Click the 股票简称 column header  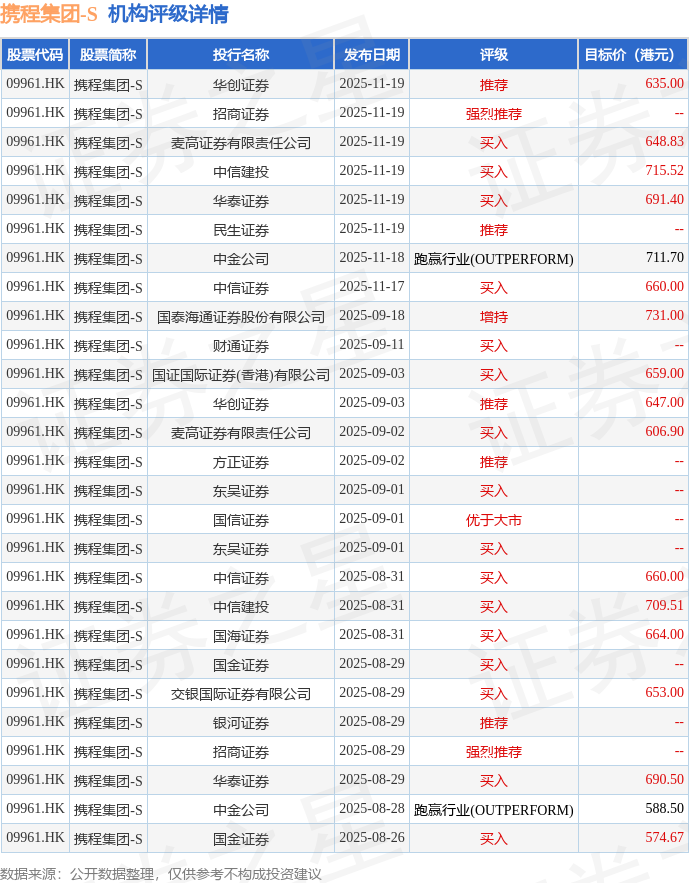108,55
